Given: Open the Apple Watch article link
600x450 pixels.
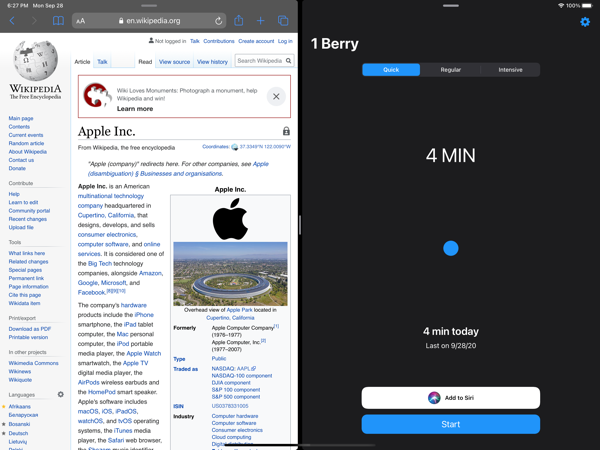Looking at the screenshot, I should [144, 353].
